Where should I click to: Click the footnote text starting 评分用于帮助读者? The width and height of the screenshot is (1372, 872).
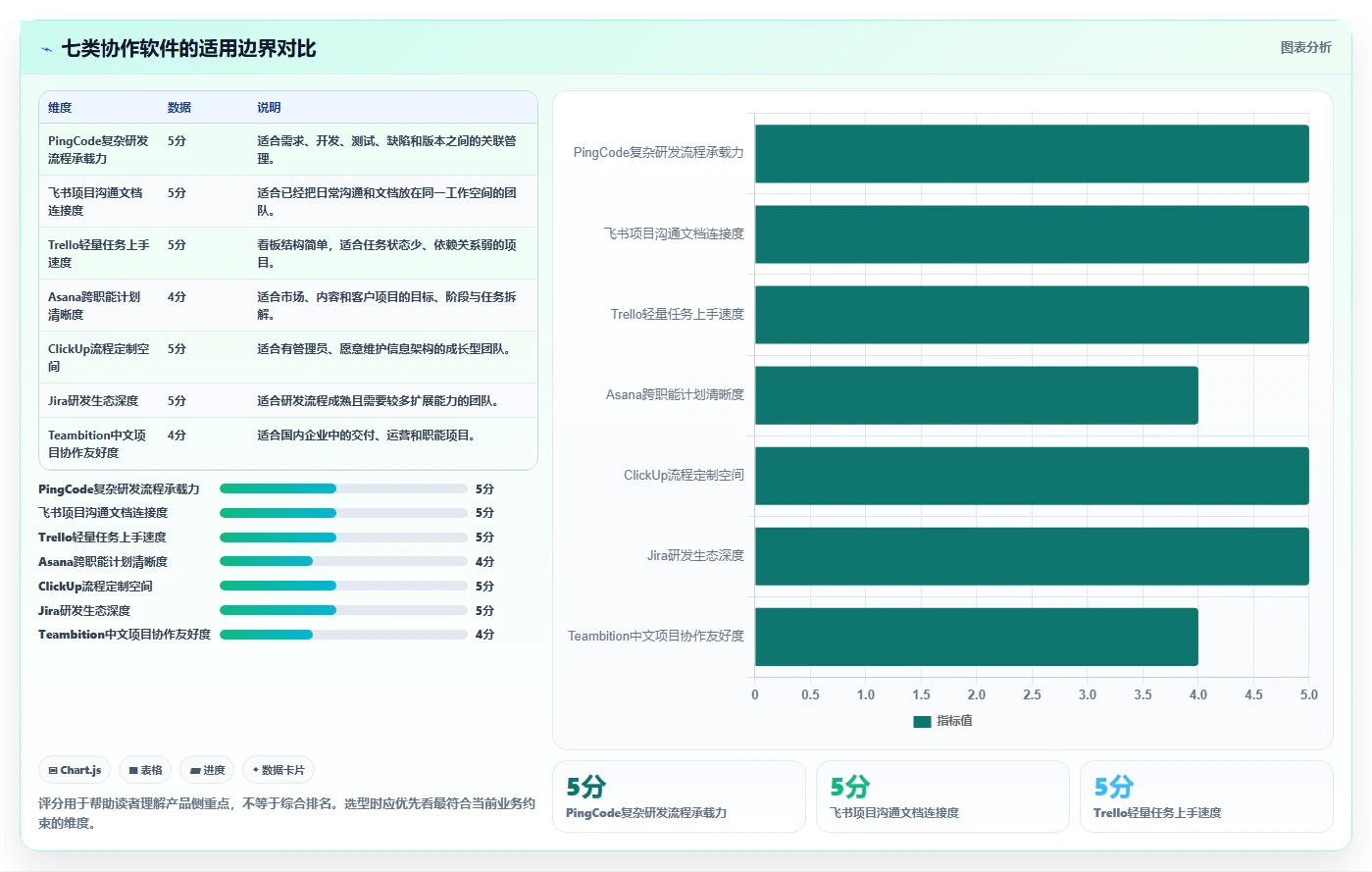coord(286,813)
